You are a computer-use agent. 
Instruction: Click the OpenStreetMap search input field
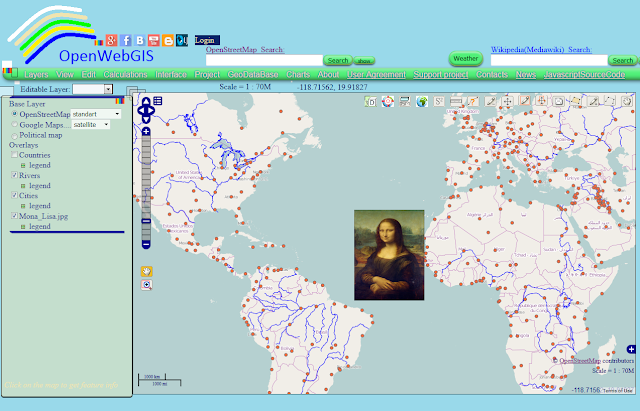(x=264, y=60)
